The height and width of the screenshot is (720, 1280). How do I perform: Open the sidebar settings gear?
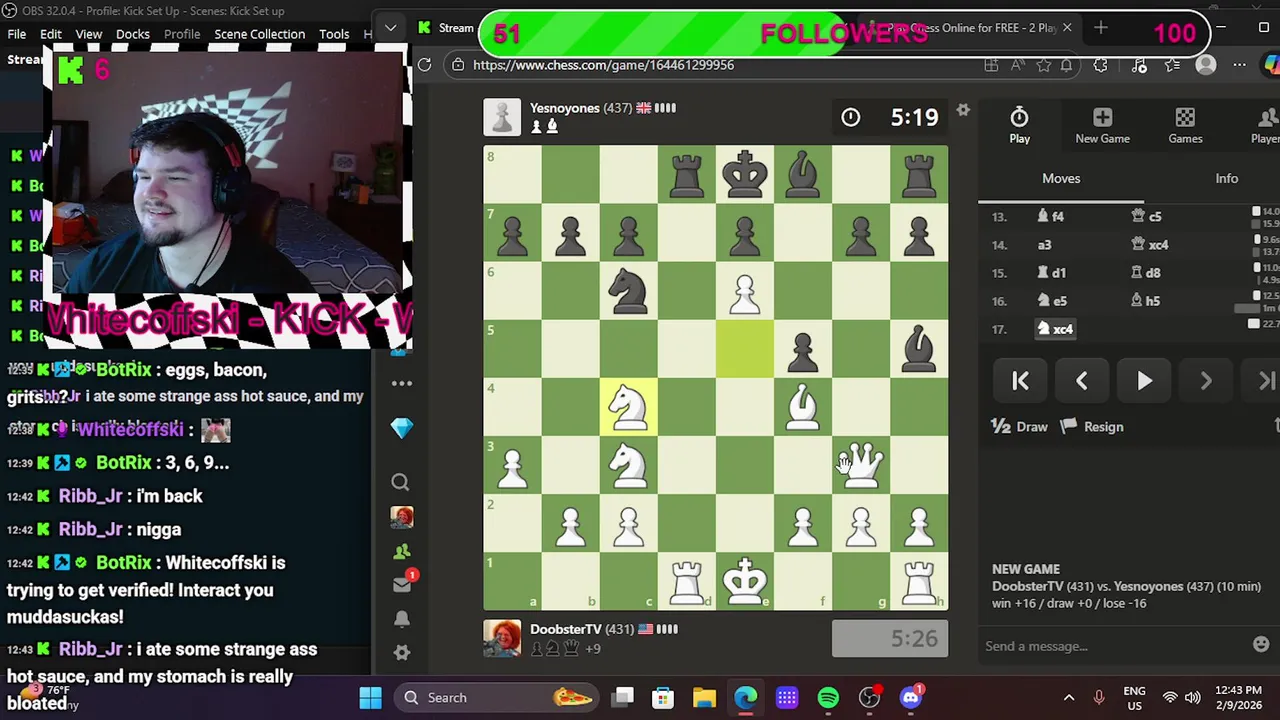coord(401,652)
